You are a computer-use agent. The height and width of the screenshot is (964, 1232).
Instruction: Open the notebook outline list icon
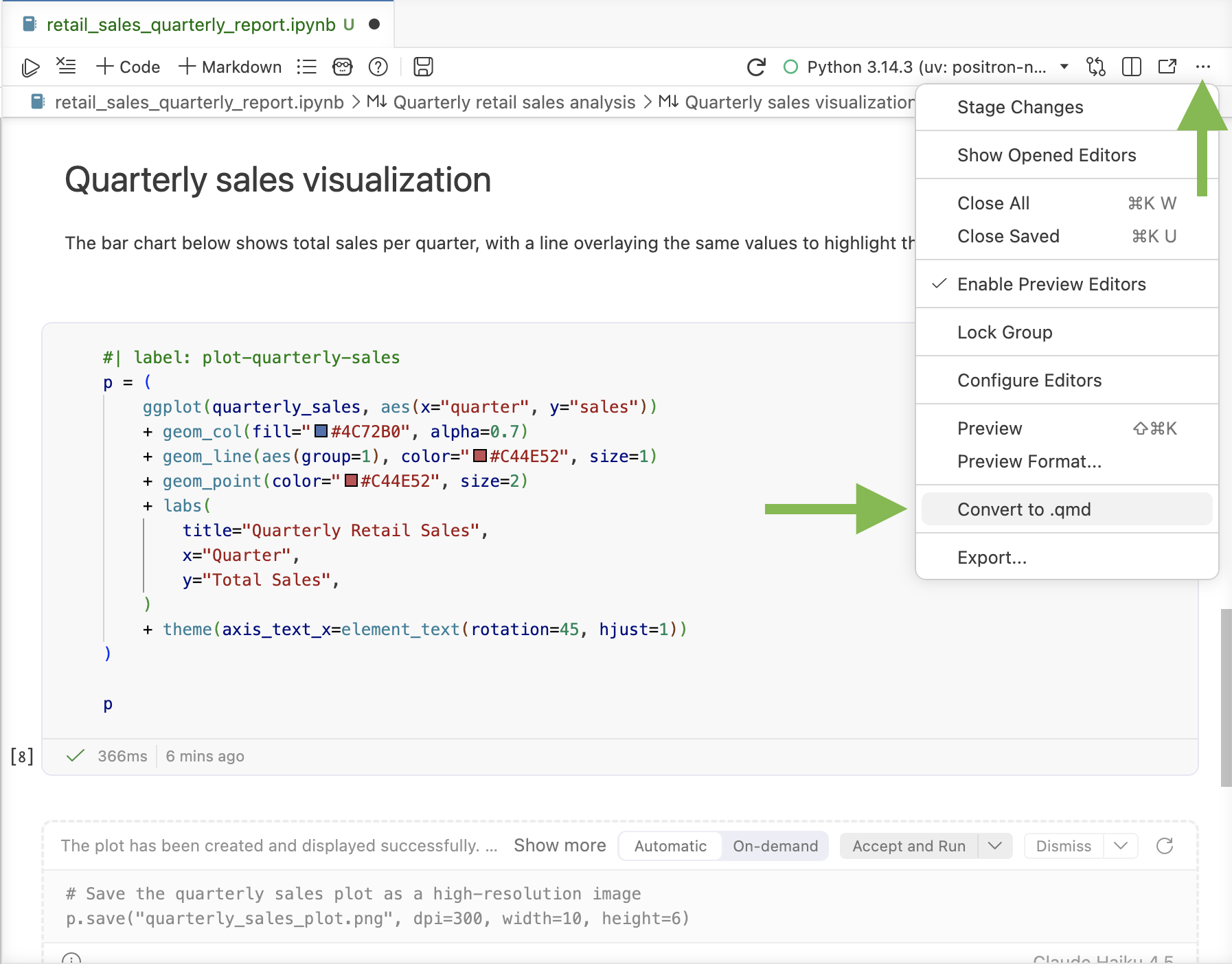(306, 67)
